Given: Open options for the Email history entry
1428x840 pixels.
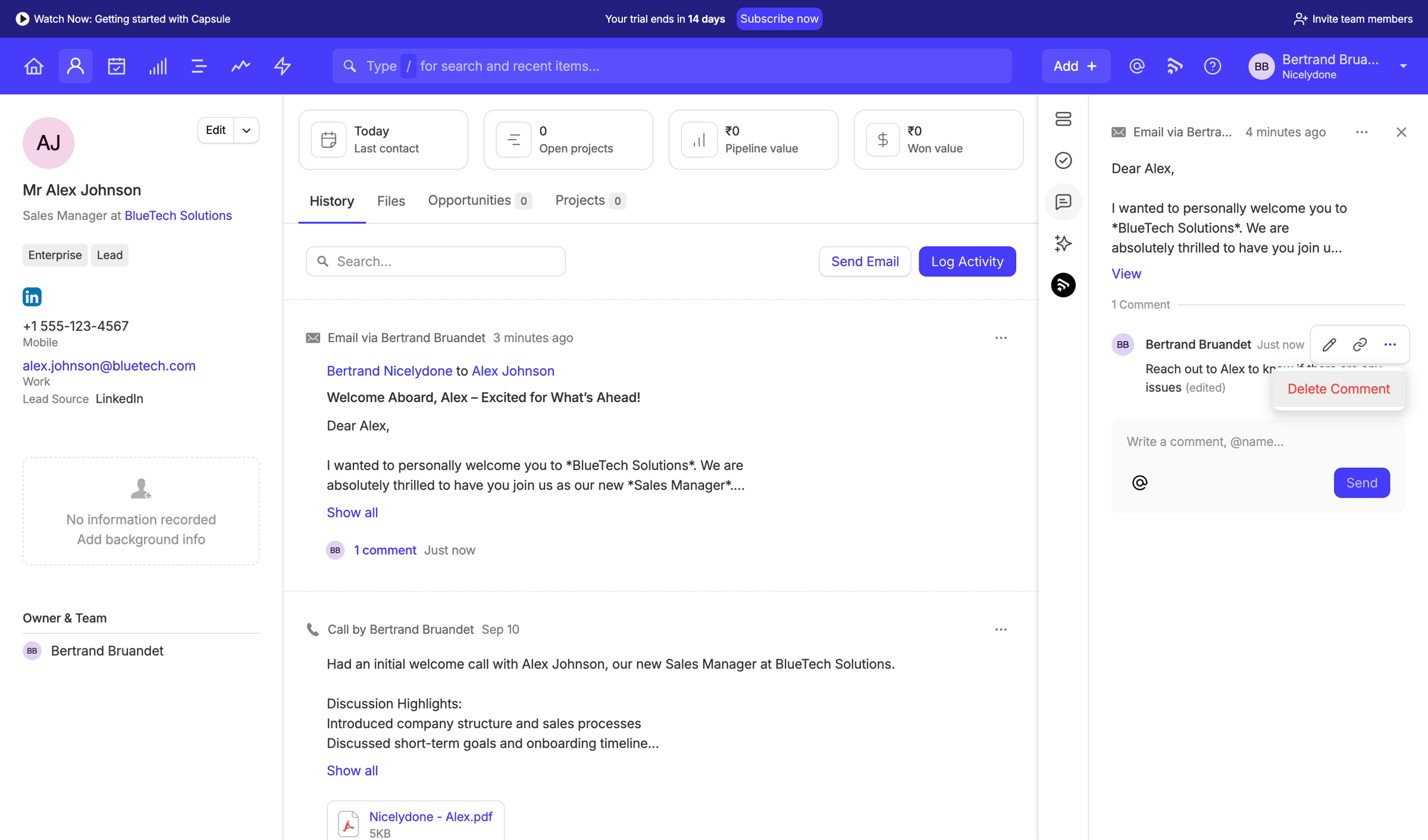Looking at the screenshot, I should click(x=1001, y=338).
